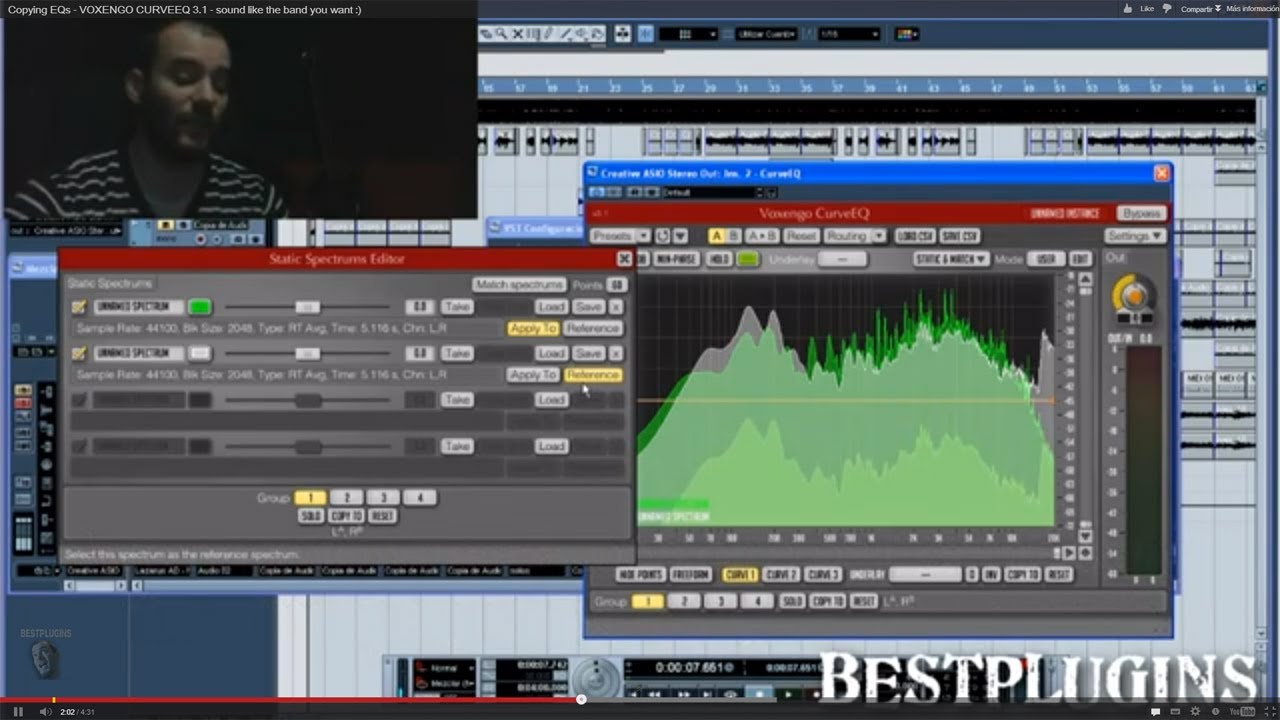Click second spectrum white color swatch
The width and height of the screenshot is (1280, 720).
[x=200, y=353]
